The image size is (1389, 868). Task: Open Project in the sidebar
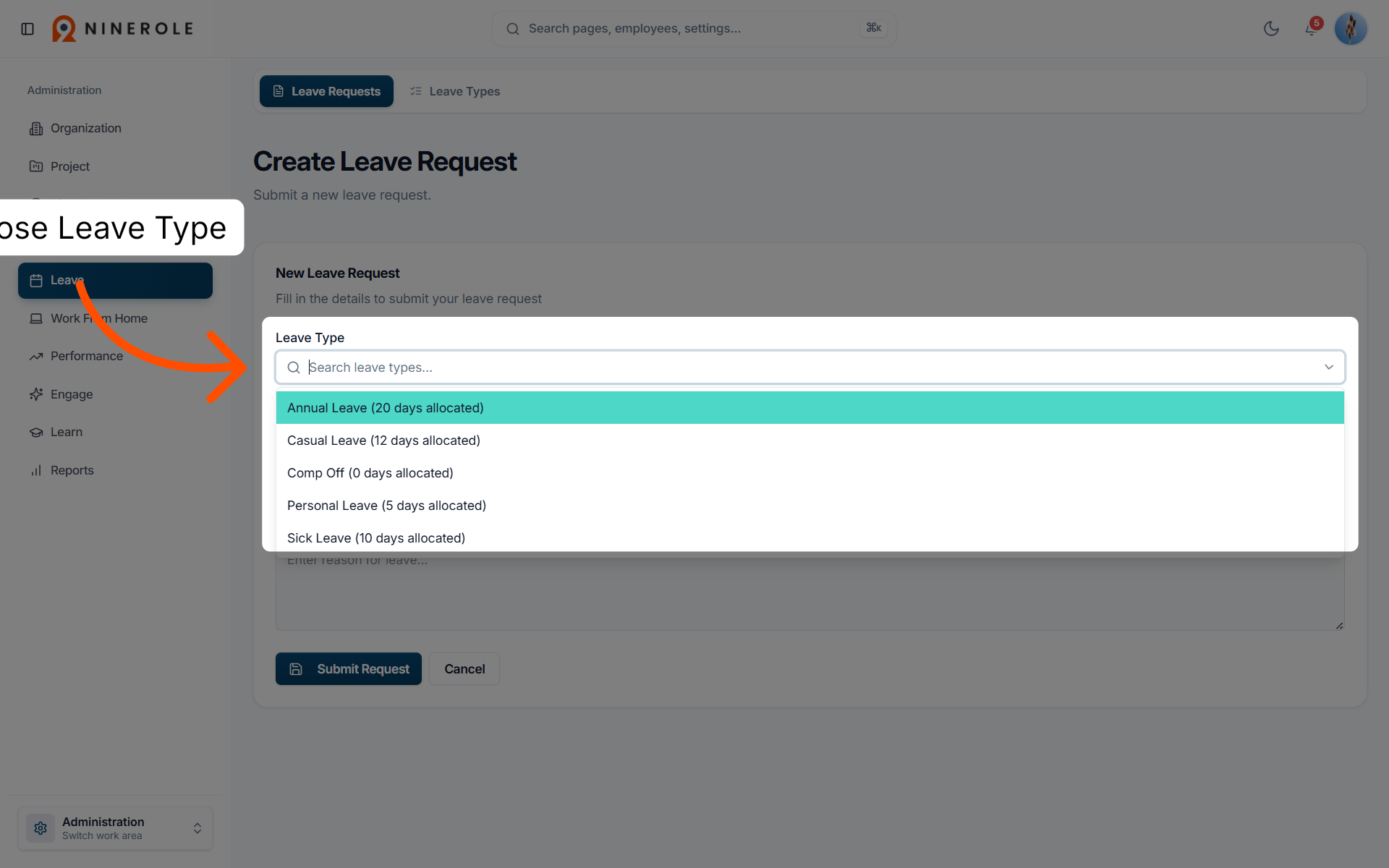pyautogui.click(x=116, y=166)
